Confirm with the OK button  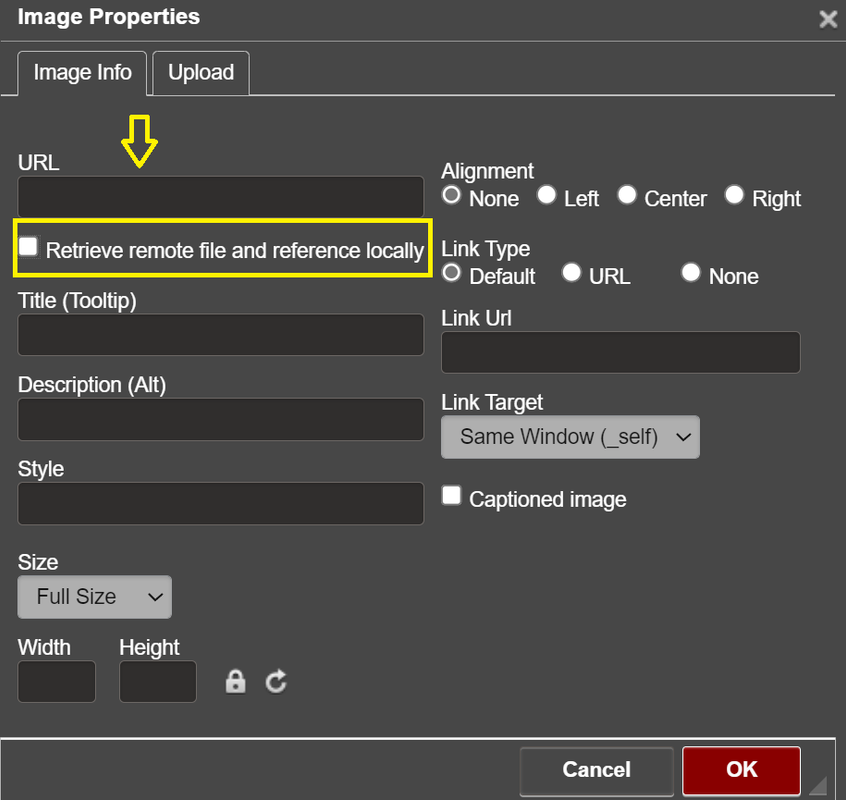click(741, 770)
